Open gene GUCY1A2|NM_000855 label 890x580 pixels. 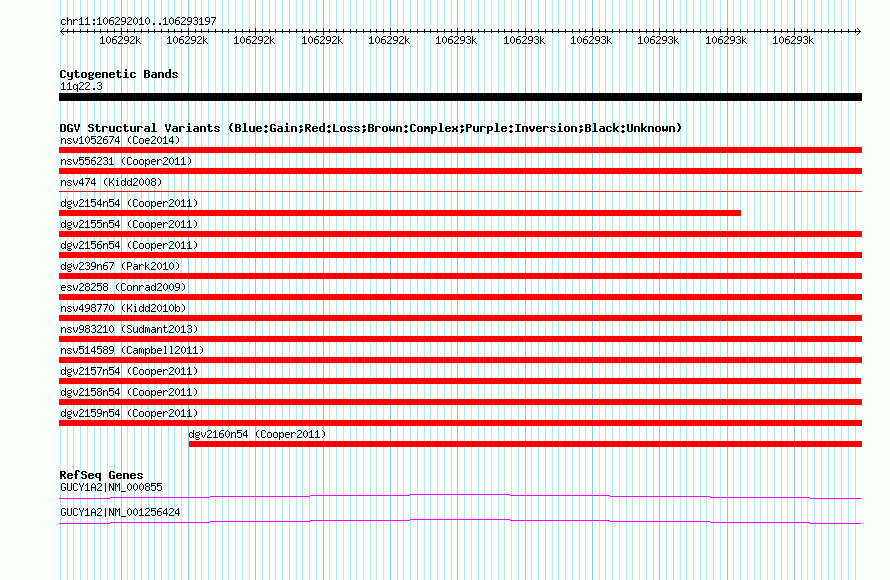(111, 487)
